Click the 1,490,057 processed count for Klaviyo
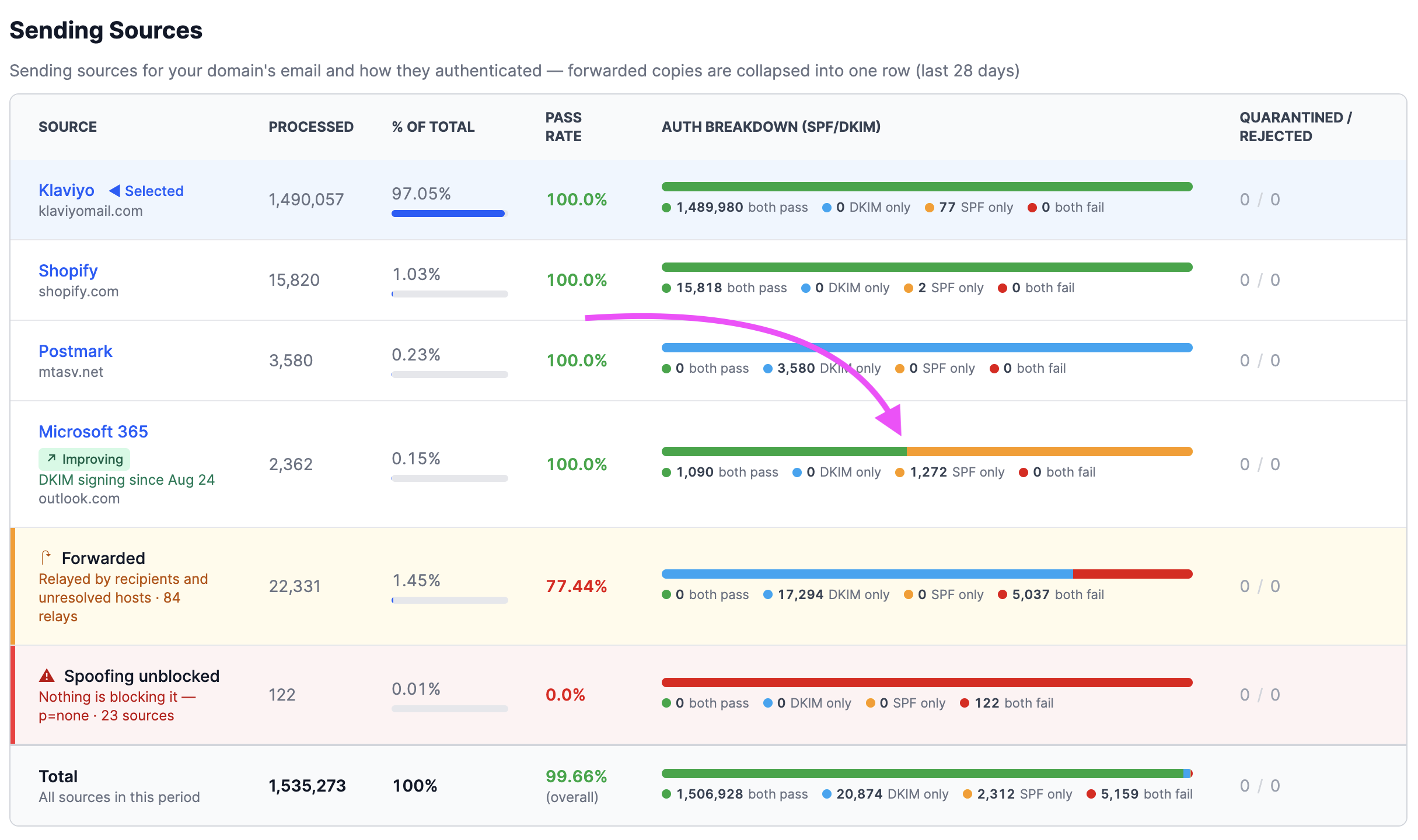1418x840 pixels. tap(306, 199)
